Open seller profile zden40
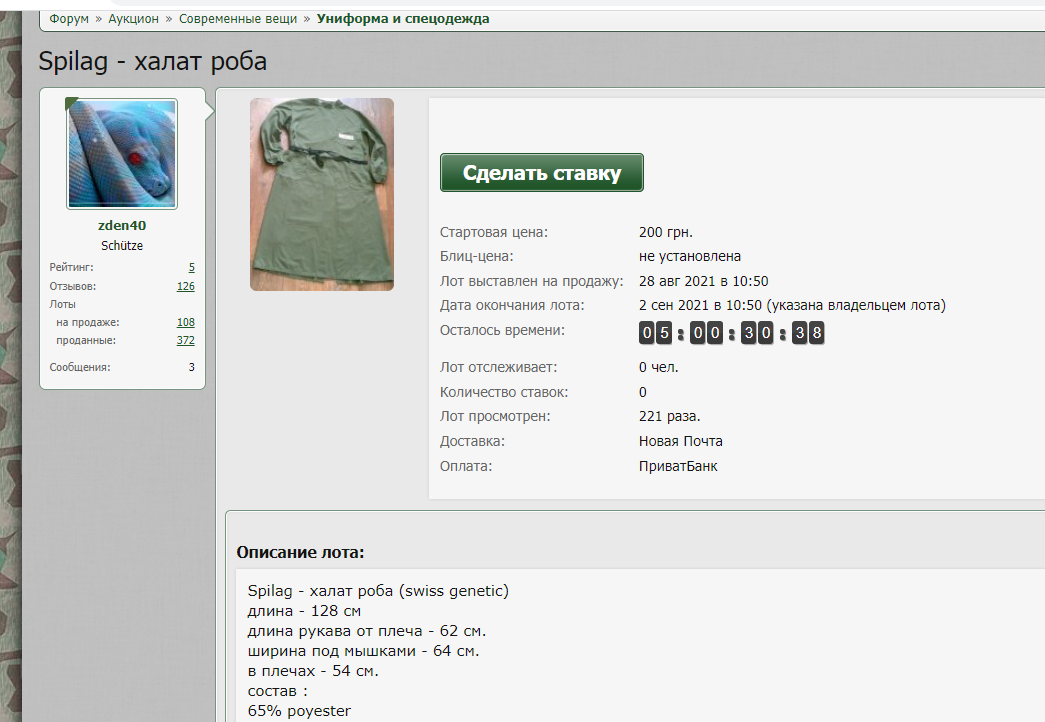This screenshot has height=722, width=1045. (x=122, y=225)
